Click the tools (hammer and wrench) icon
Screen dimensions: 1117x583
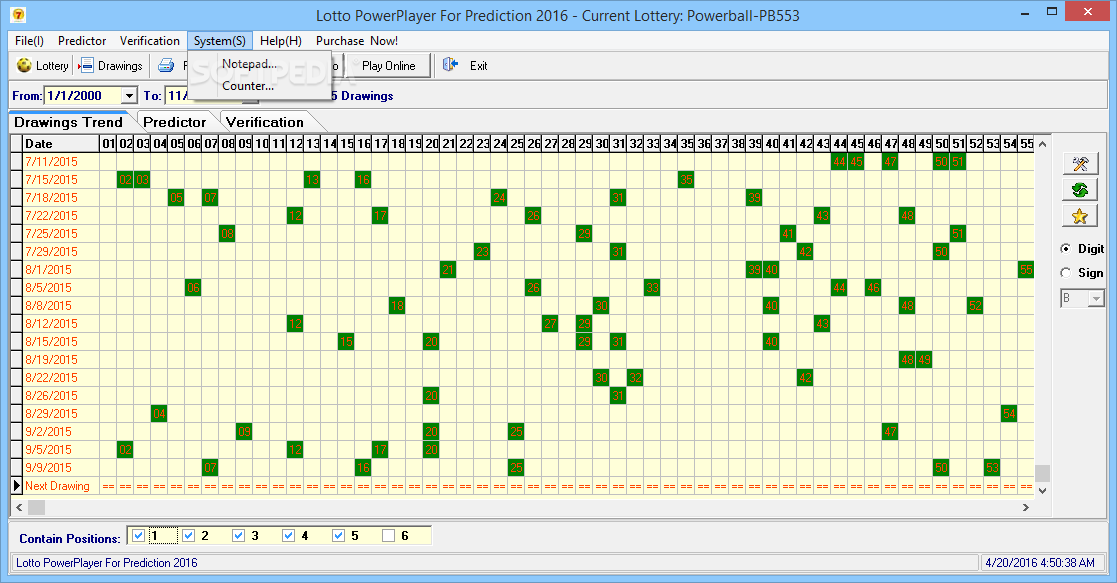point(1080,164)
